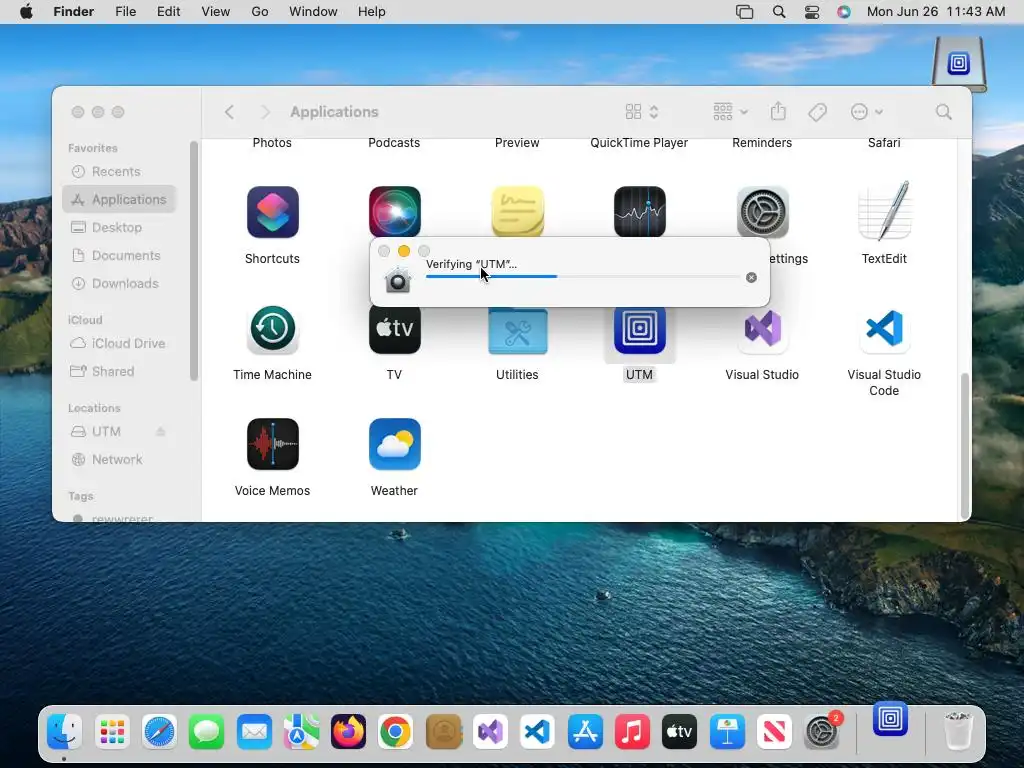1024x768 pixels.
Task: Click the Share toolbar button
Action: (x=778, y=112)
